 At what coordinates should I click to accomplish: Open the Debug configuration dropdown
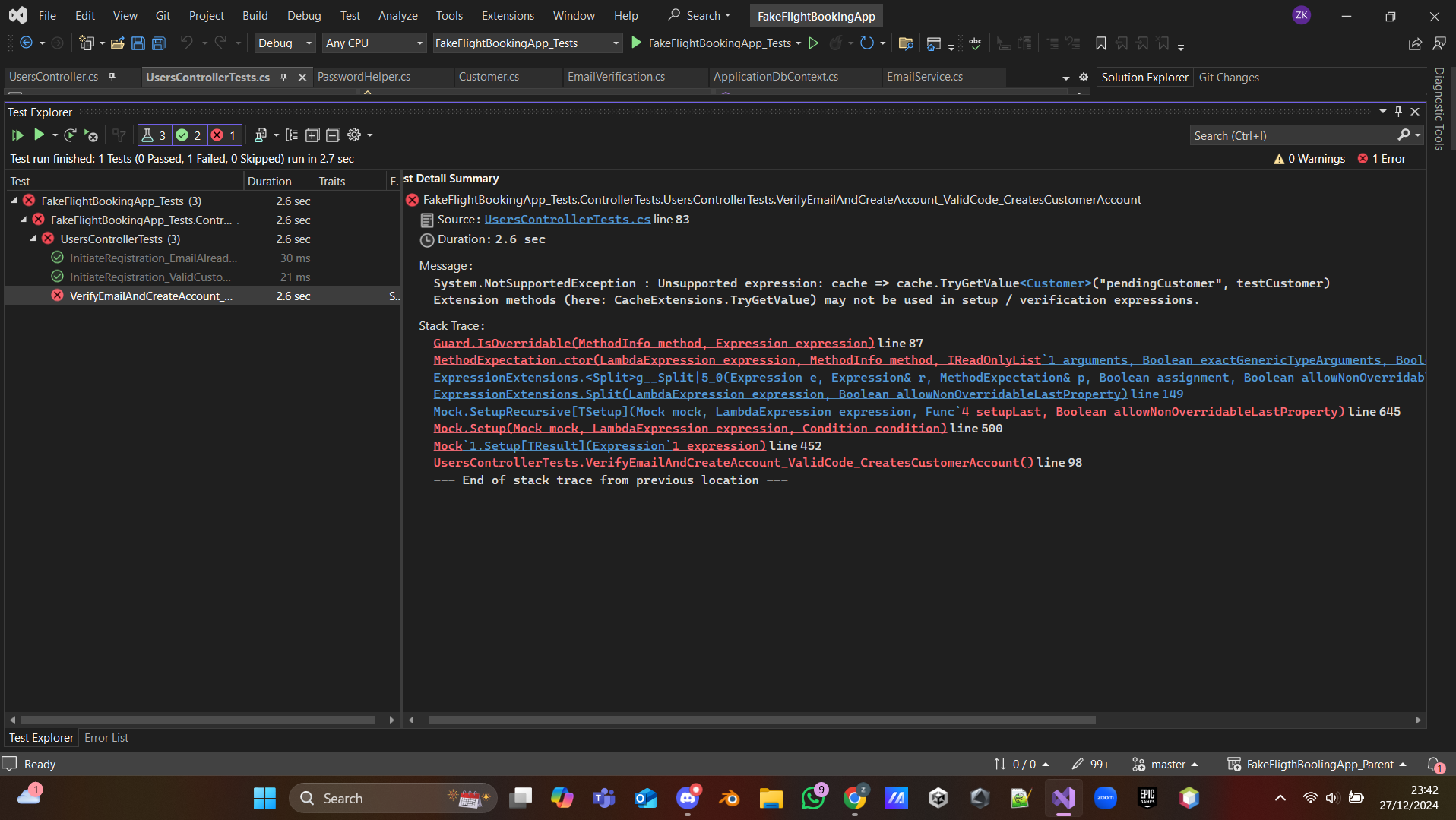(285, 43)
